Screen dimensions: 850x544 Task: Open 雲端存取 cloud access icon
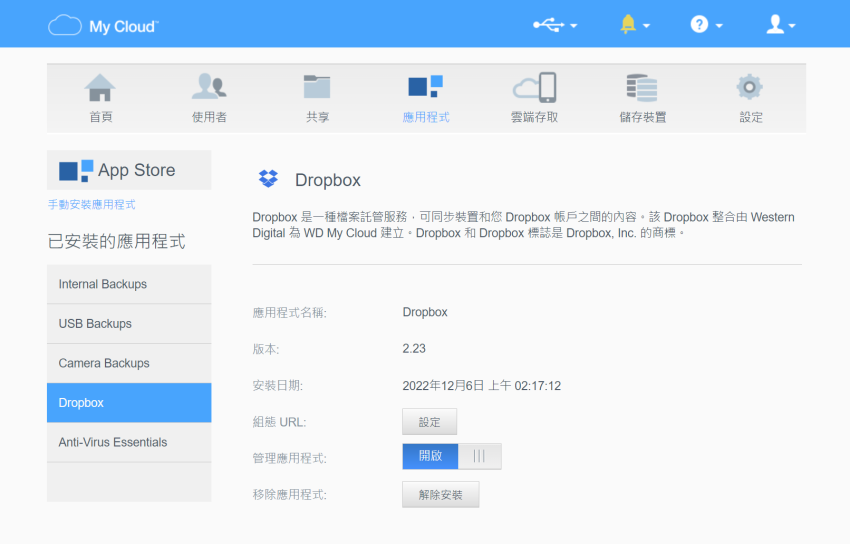tap(535, 87)
